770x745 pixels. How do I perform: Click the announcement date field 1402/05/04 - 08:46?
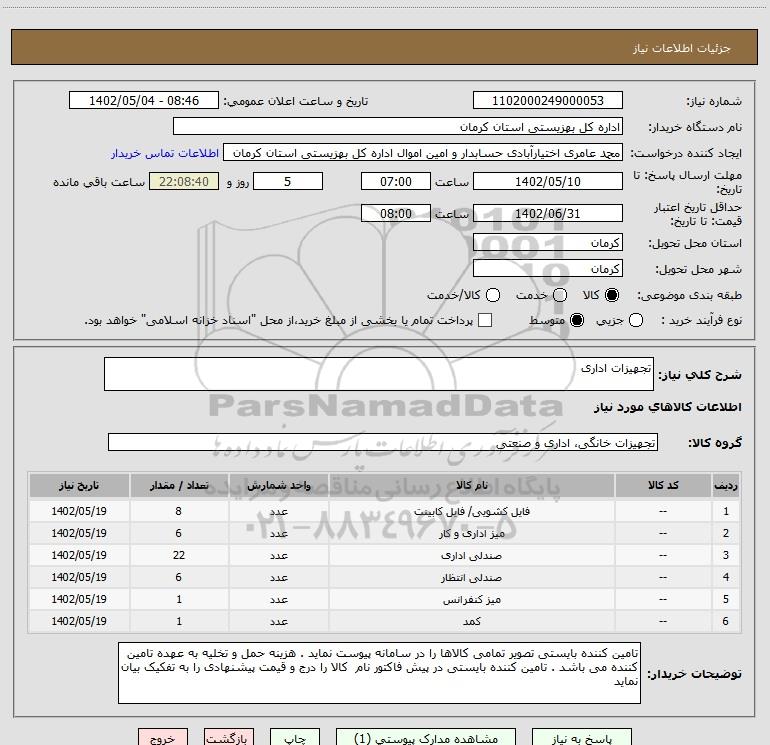pos(144,101)
